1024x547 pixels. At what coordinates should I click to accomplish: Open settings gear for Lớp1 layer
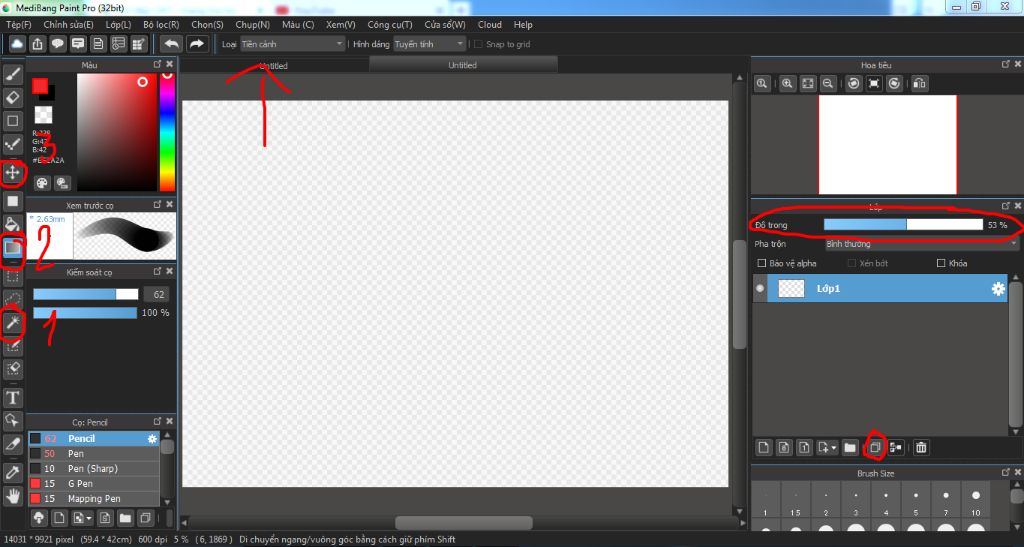tap(998, 289)
